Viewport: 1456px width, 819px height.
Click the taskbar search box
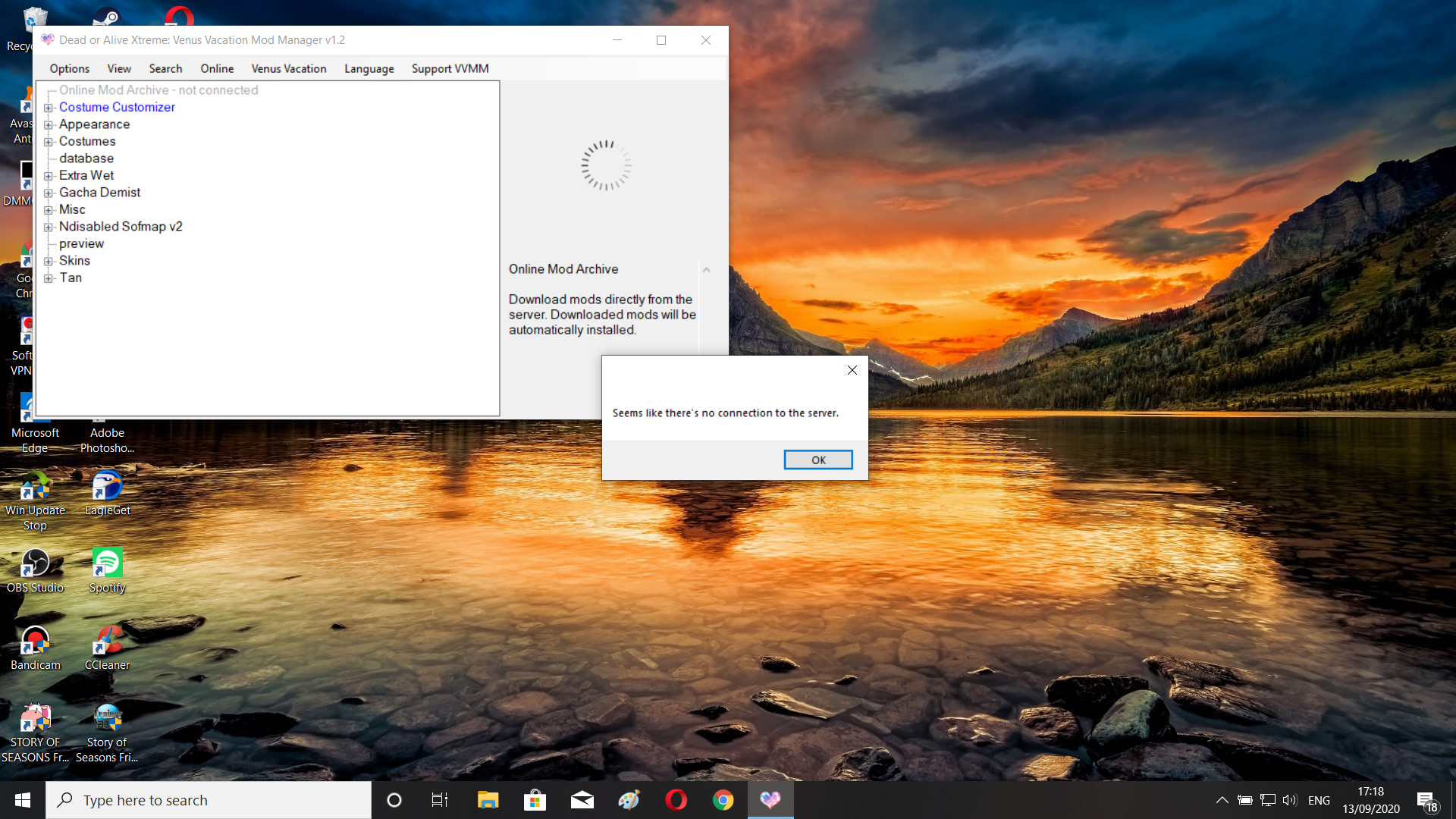click(209, 800)
